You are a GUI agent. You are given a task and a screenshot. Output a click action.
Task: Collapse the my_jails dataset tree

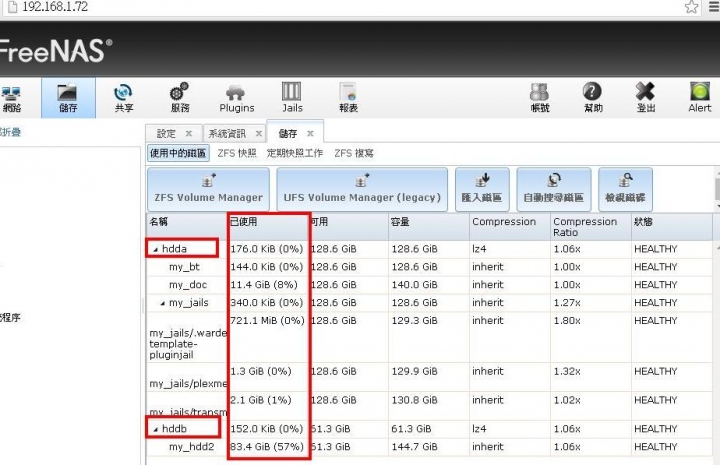163,303
